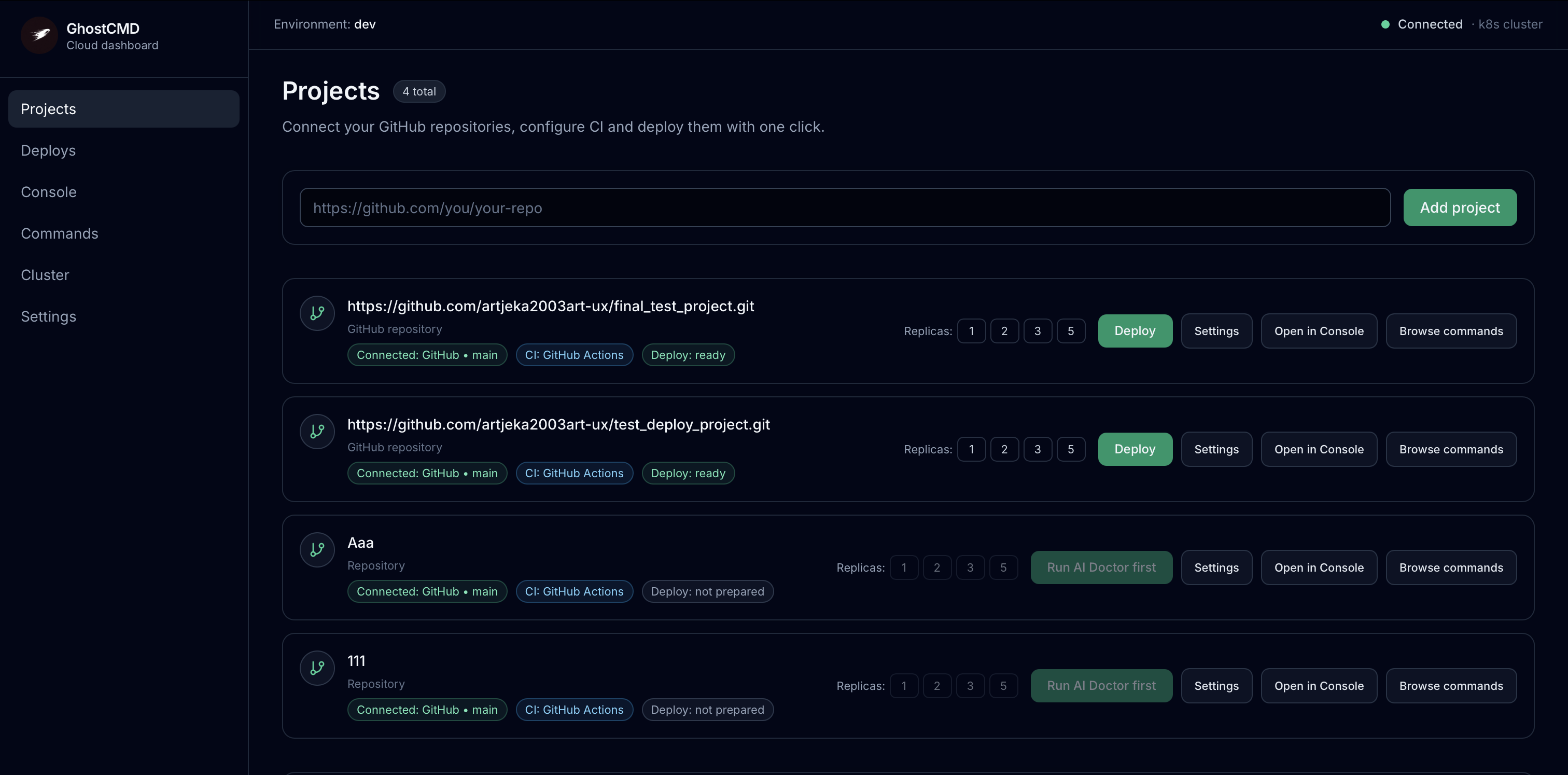Choose 2 replicas for the Aaa project
This screenshot has width=1568, height=775.
pyautogui.click(x=937, y=567)
